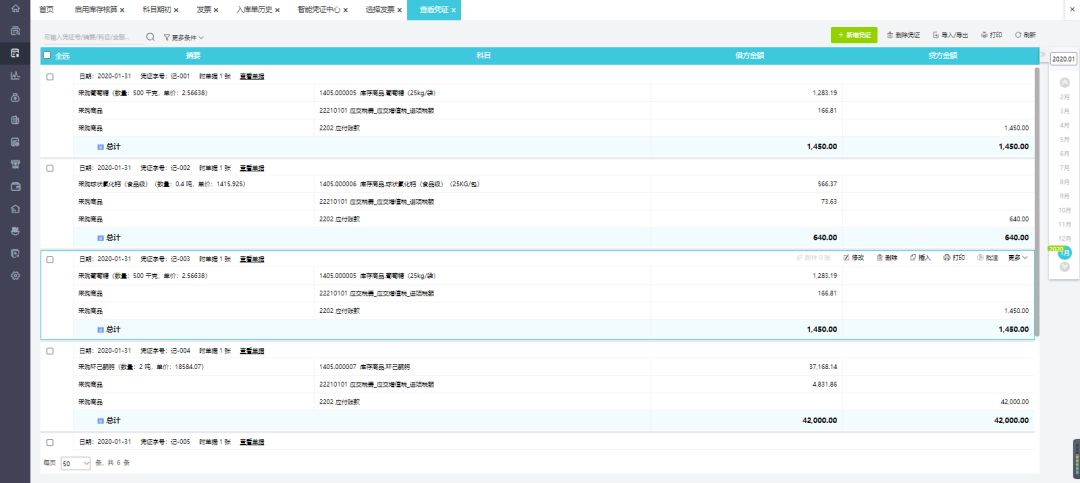
Task: Close the 发票 tab with its x
Action: [x=216, y=10]
